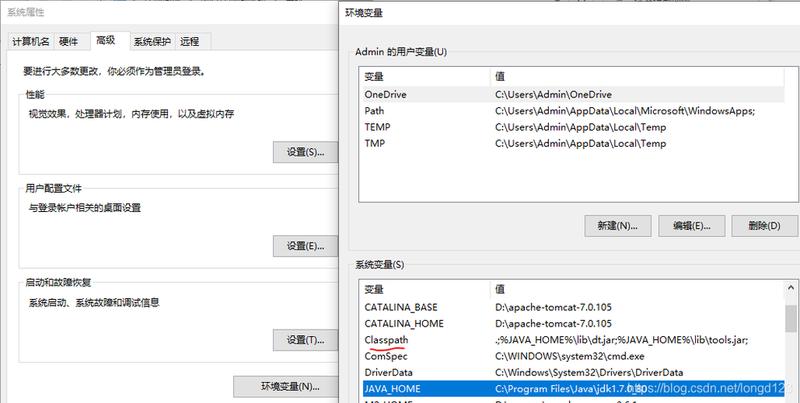Click 设置(E)... button under 用户配置文件

[x=306, y=246]
